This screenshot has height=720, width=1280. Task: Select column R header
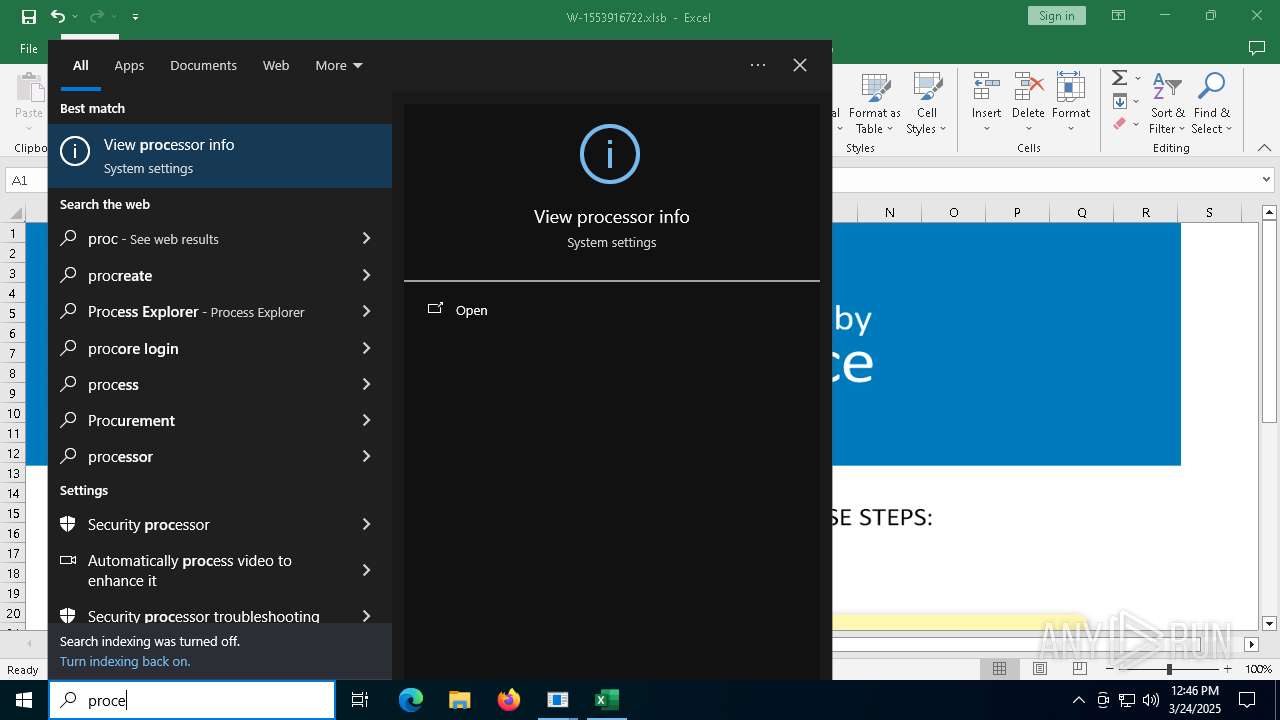[1145, 212]
